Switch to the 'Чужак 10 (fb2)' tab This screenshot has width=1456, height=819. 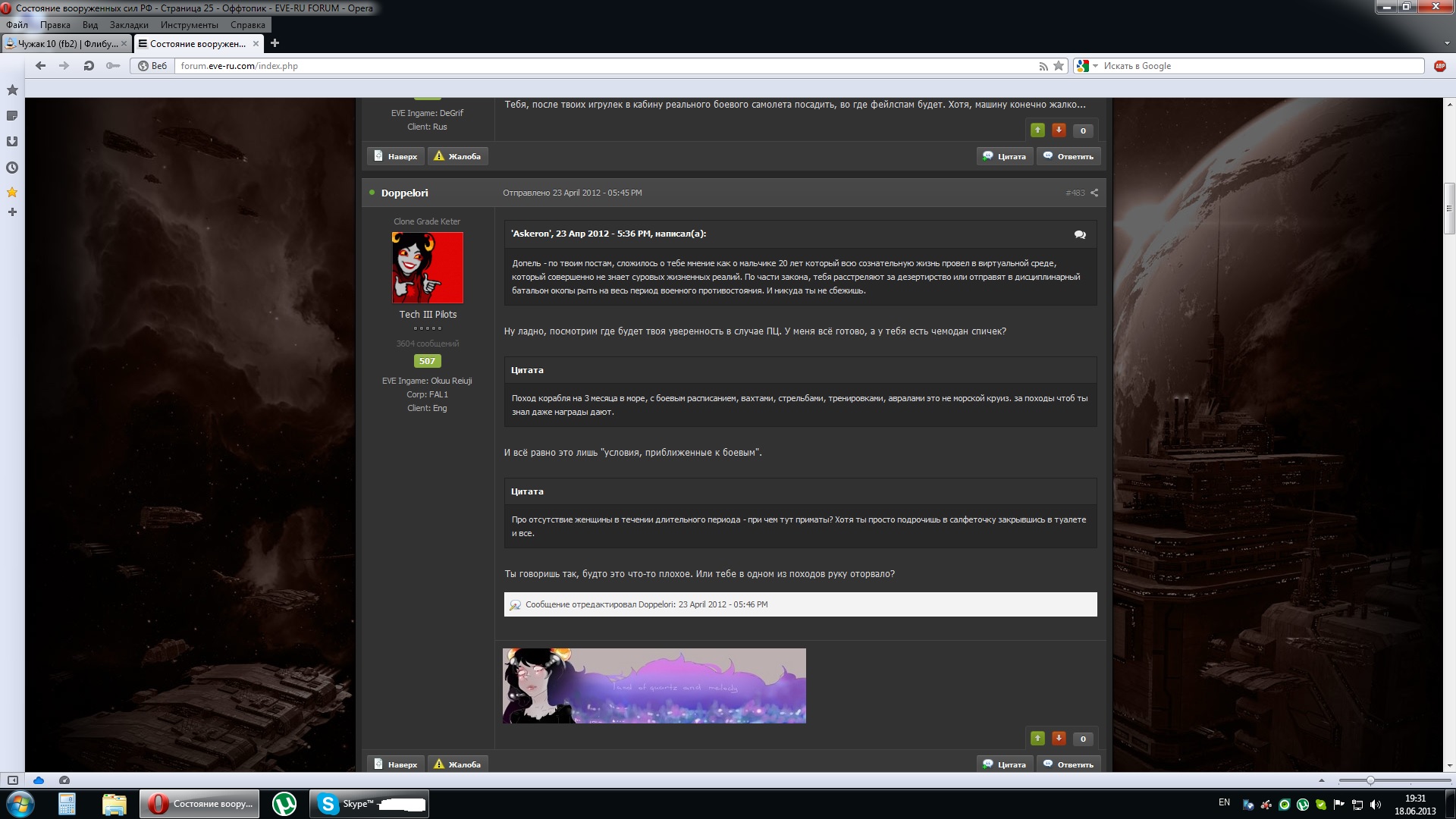(67, 43)
